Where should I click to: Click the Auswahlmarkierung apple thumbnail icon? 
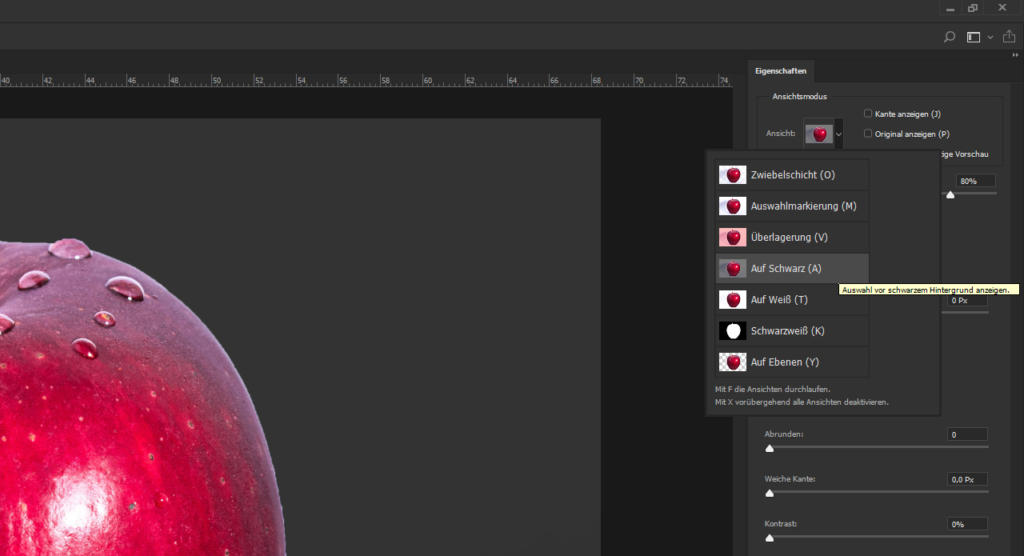click(x=732, y=206)
